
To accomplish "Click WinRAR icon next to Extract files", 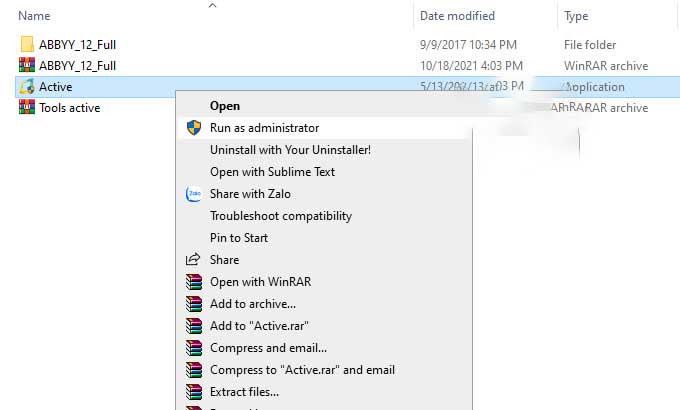I will click(194, 392).
